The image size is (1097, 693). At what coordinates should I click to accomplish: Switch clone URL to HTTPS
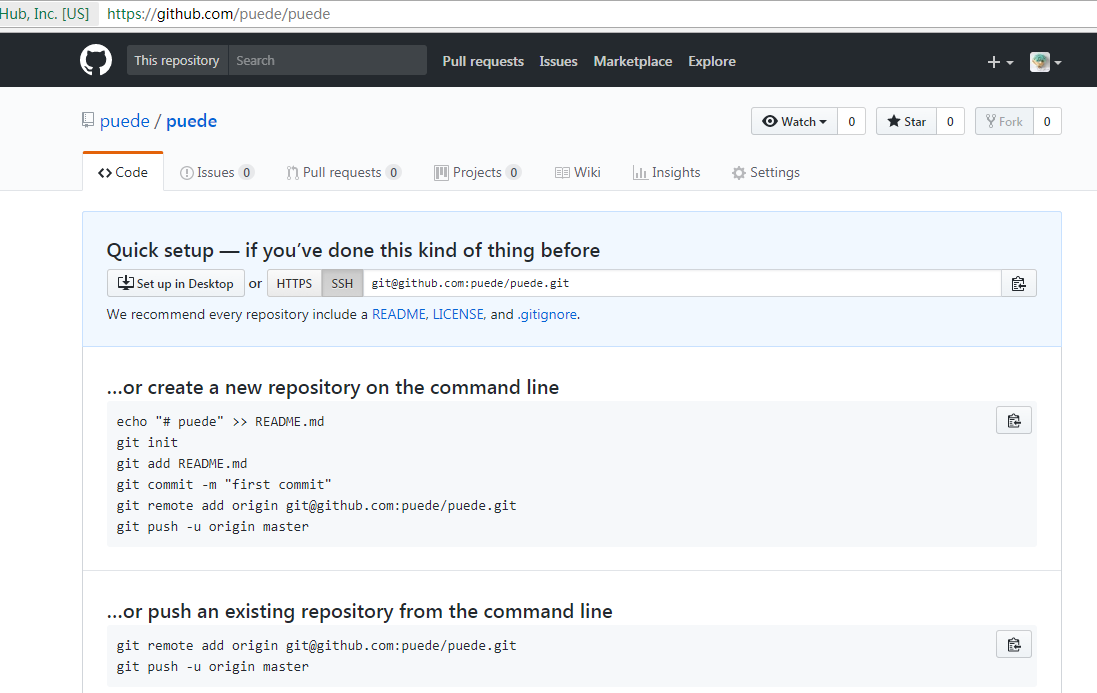[294, 283]
